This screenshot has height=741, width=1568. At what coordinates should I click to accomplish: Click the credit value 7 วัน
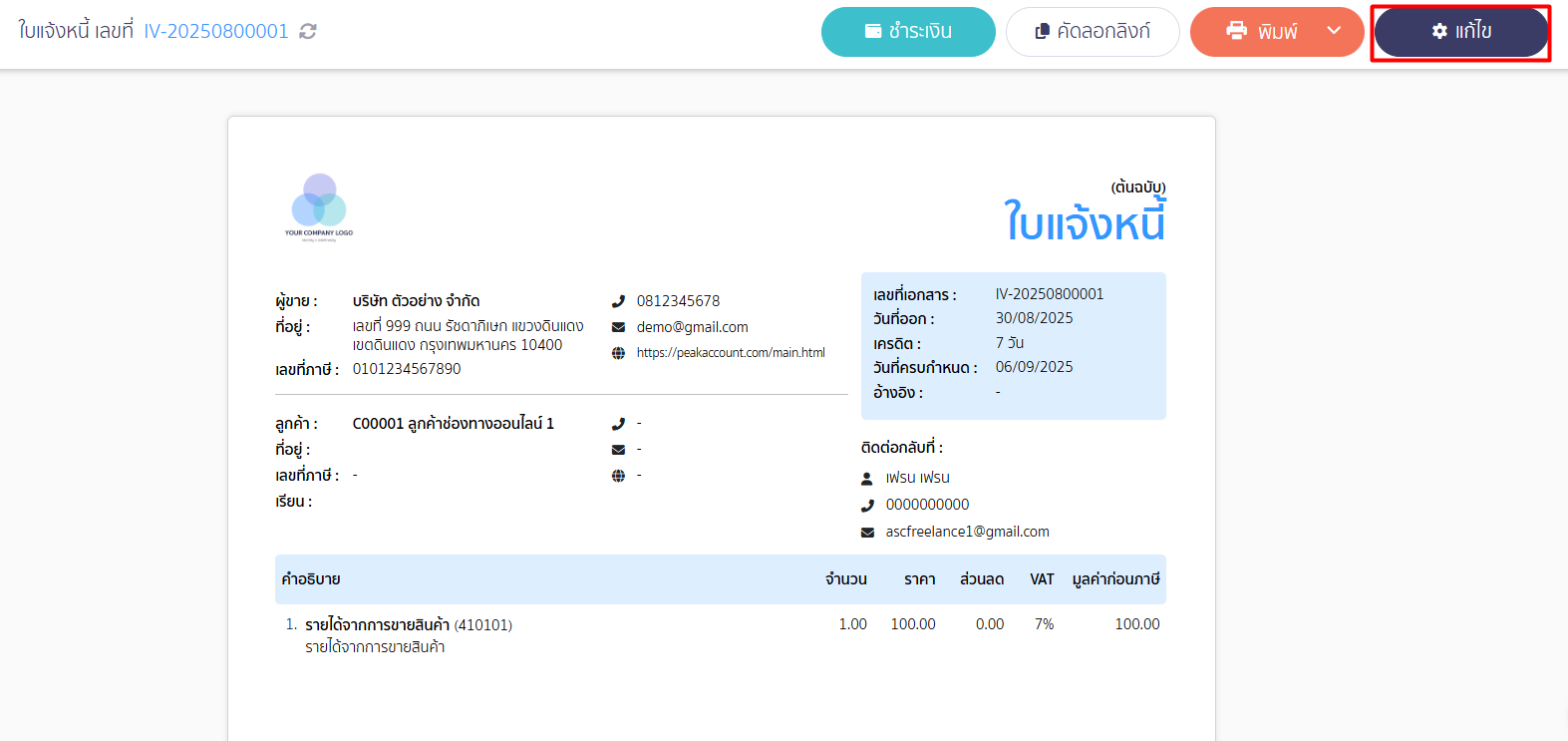tap(1010, 343)
